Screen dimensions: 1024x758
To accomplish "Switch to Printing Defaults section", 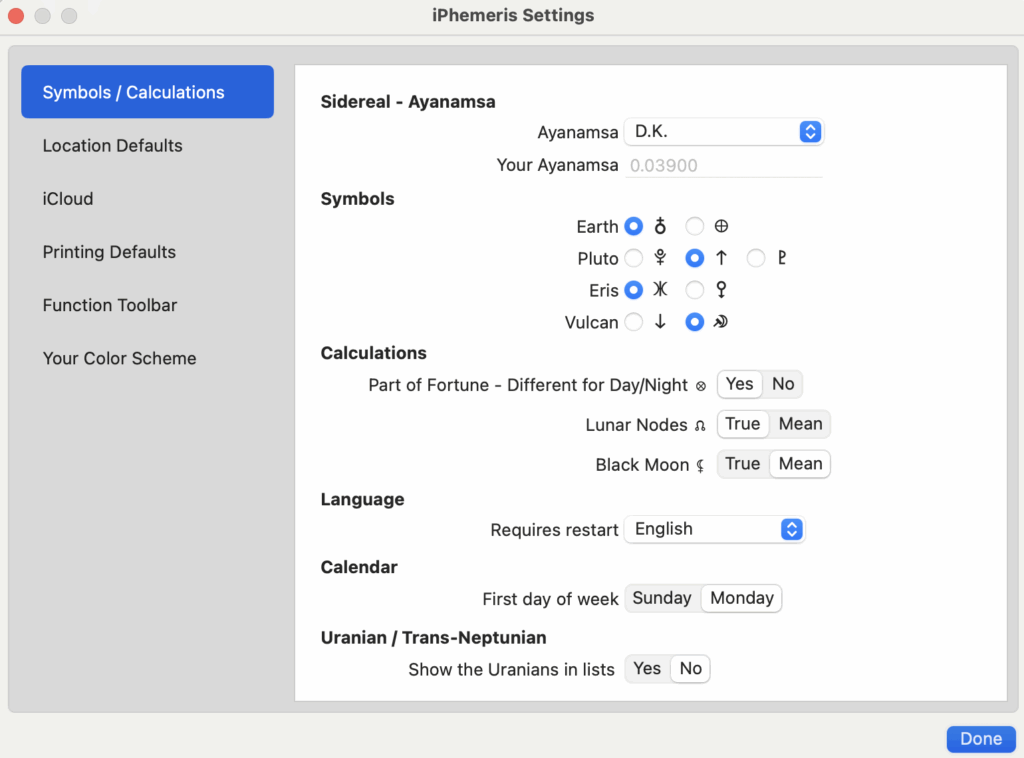I will pyautogui.click(x=109, y=252).
